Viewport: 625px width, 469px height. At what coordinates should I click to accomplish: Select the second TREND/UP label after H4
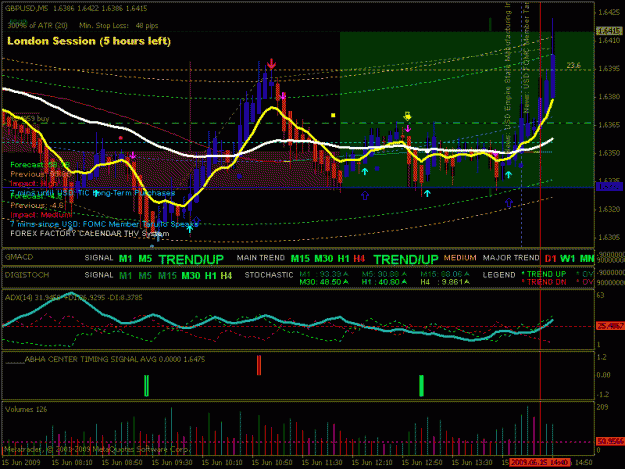406,259
